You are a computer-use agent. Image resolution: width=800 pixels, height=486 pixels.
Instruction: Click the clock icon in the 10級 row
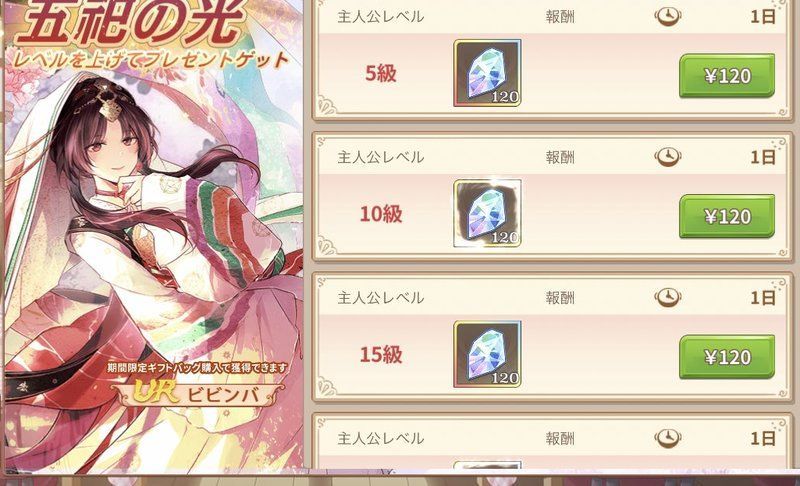[x=668, y=157]
